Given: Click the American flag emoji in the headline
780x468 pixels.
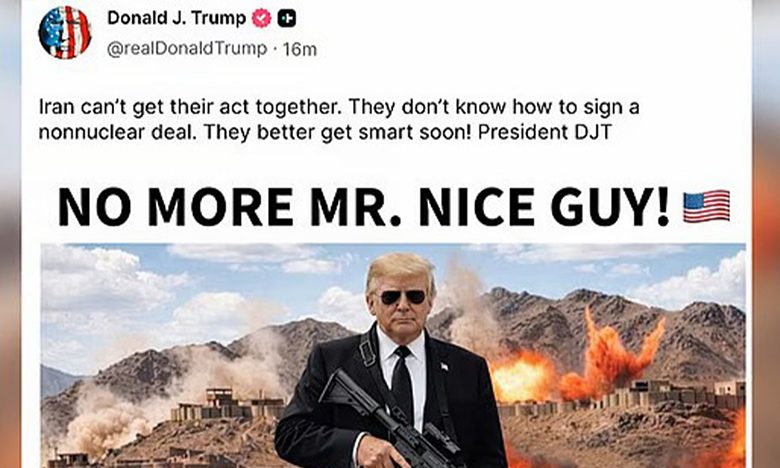Looking at the screenshot, I should pyautogui.click(x=706, y=206).
